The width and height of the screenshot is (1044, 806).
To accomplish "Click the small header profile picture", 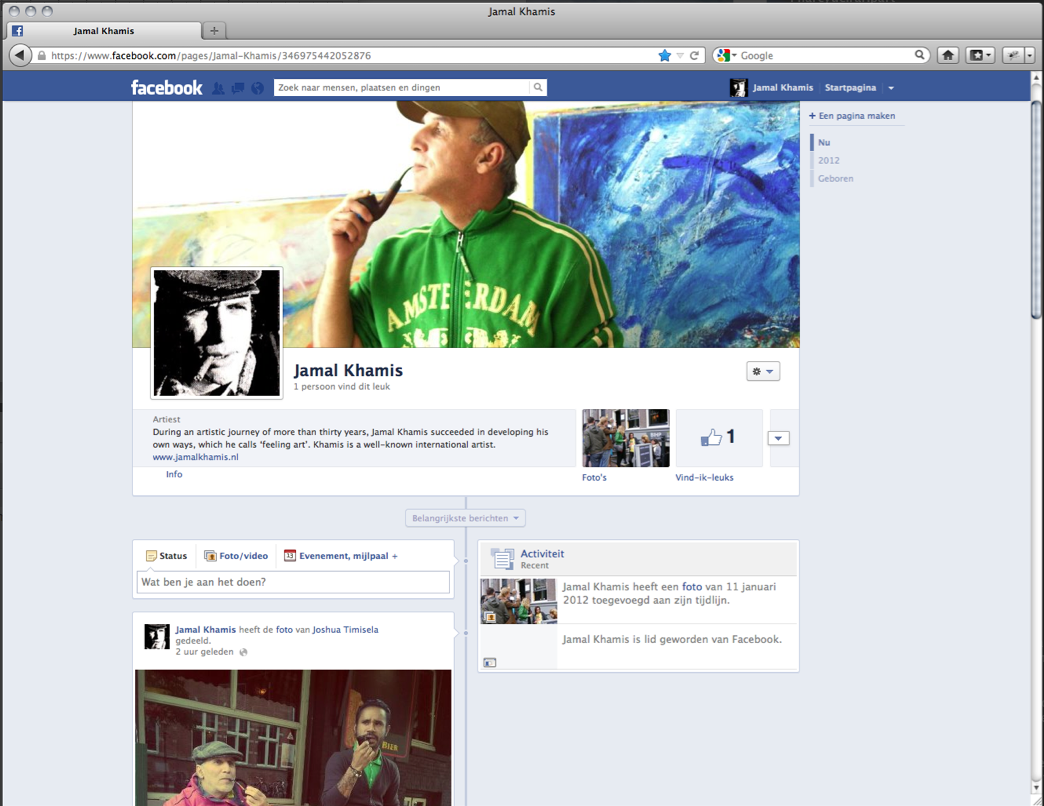I will 738,87.
